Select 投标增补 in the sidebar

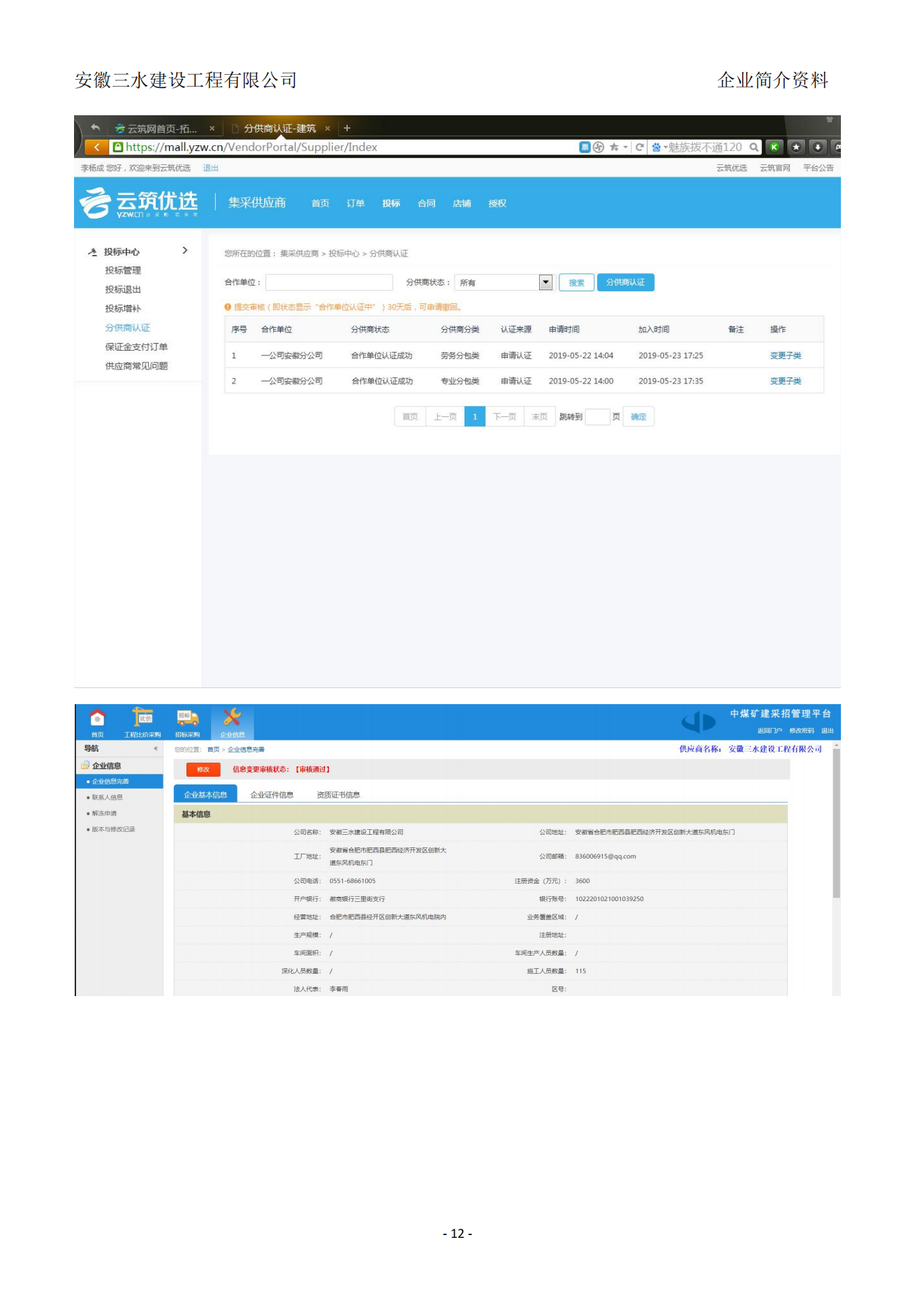coord(123,309)
